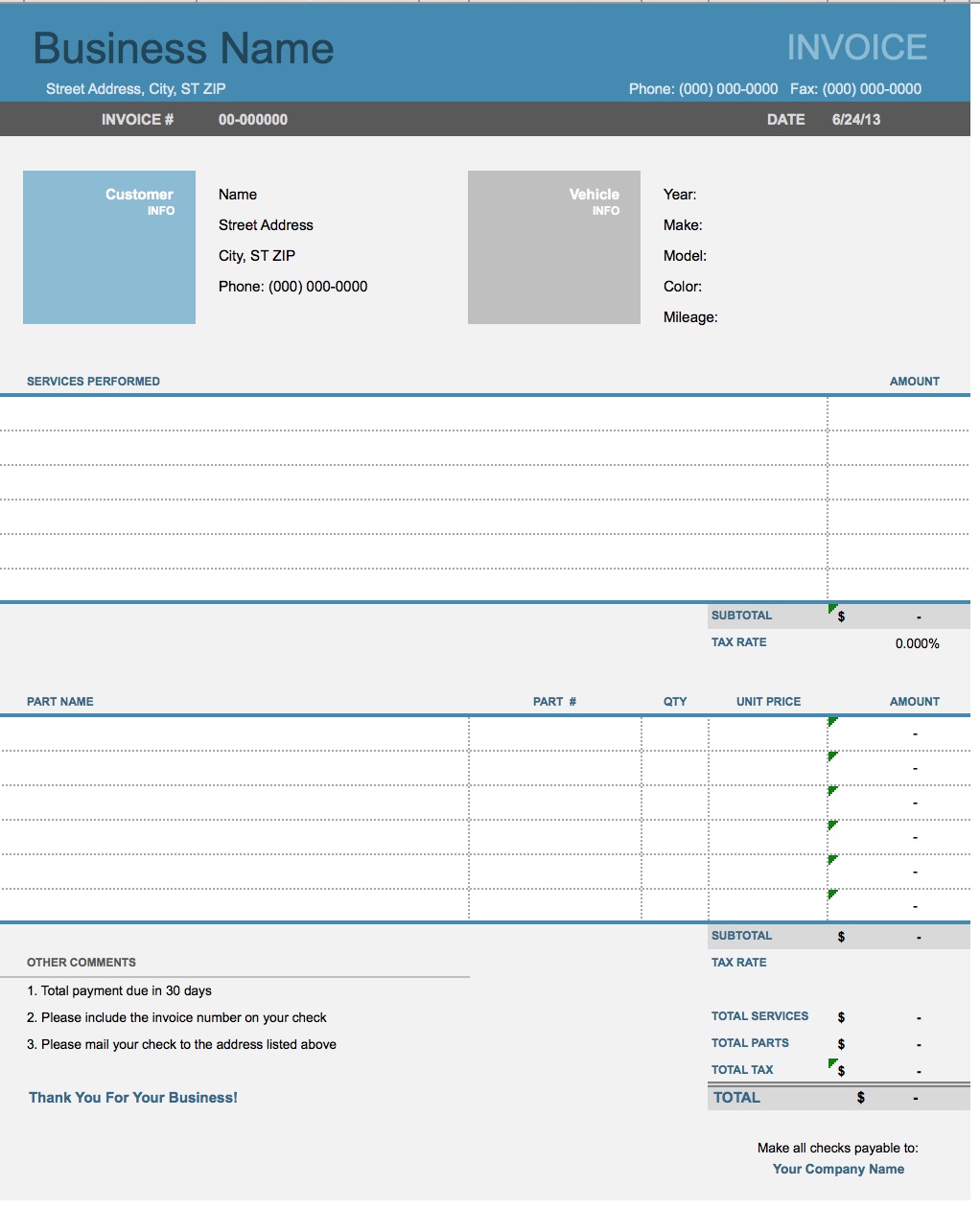
Task: Click the parts TAX RATE label
Action: 739,963
